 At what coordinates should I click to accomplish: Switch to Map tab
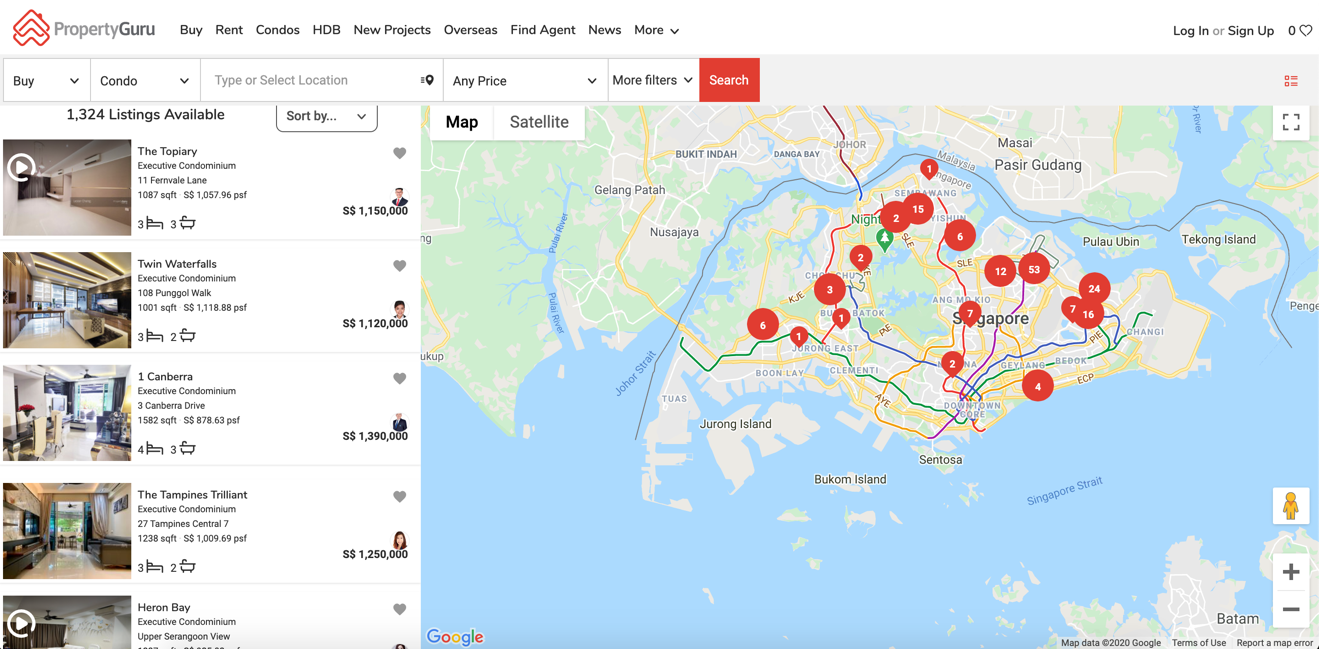[x=462, y=122]
